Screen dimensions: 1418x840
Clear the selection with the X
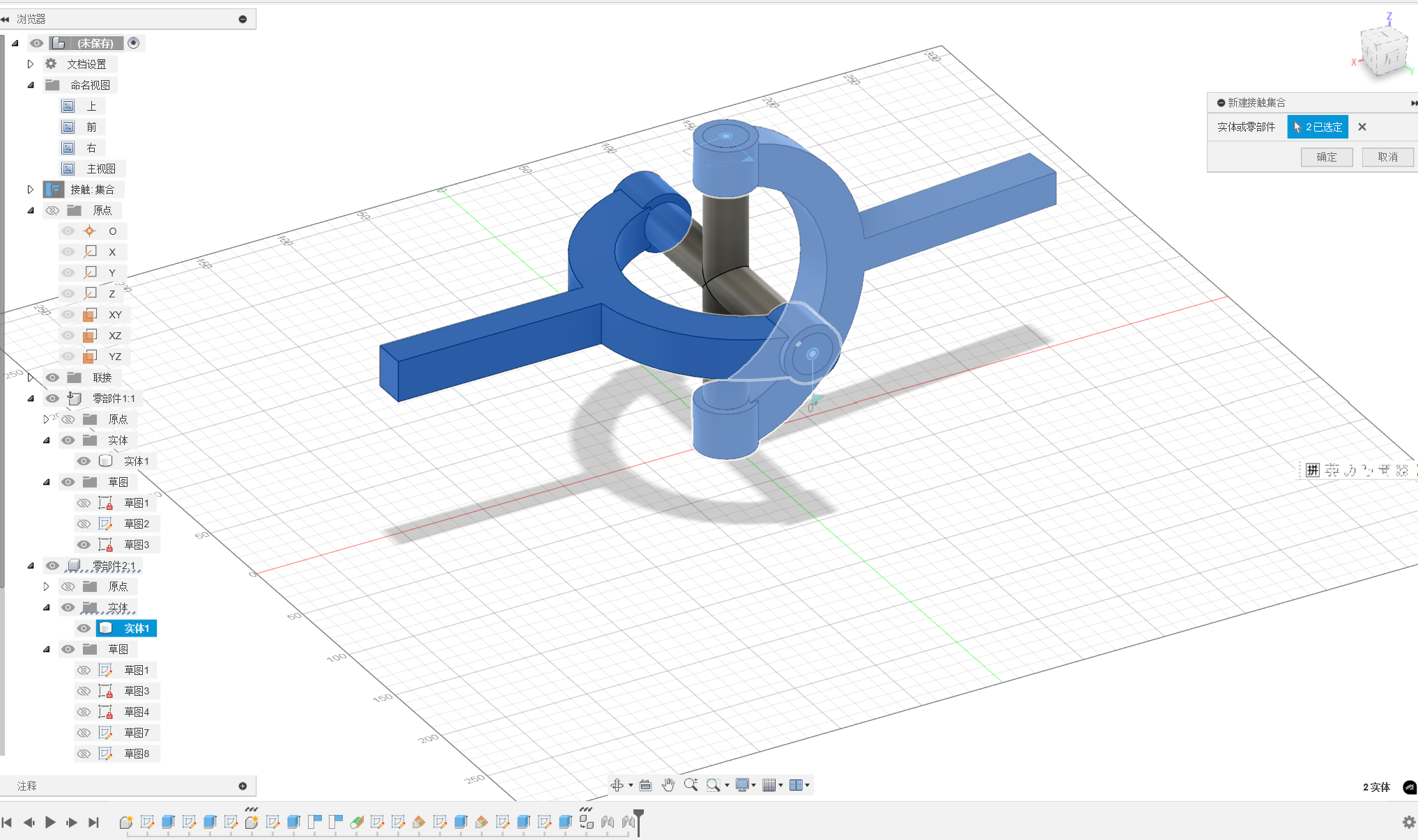(1362, 127)
